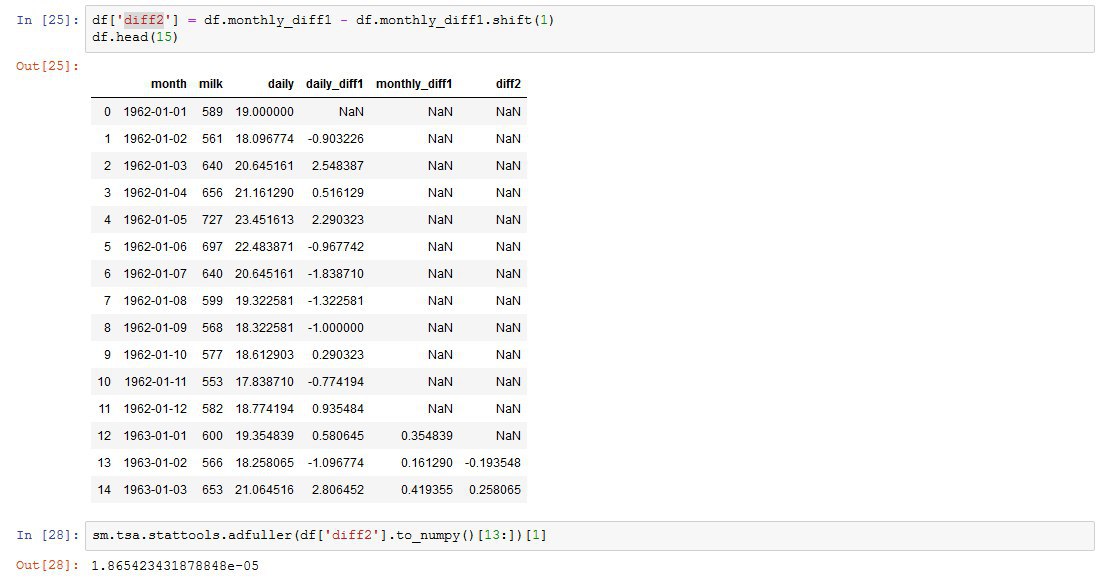The height and width of the screenshot is (581, 1116).
Task: Click daily_diff1 value -0.903226
Action: tap(336, 139)
